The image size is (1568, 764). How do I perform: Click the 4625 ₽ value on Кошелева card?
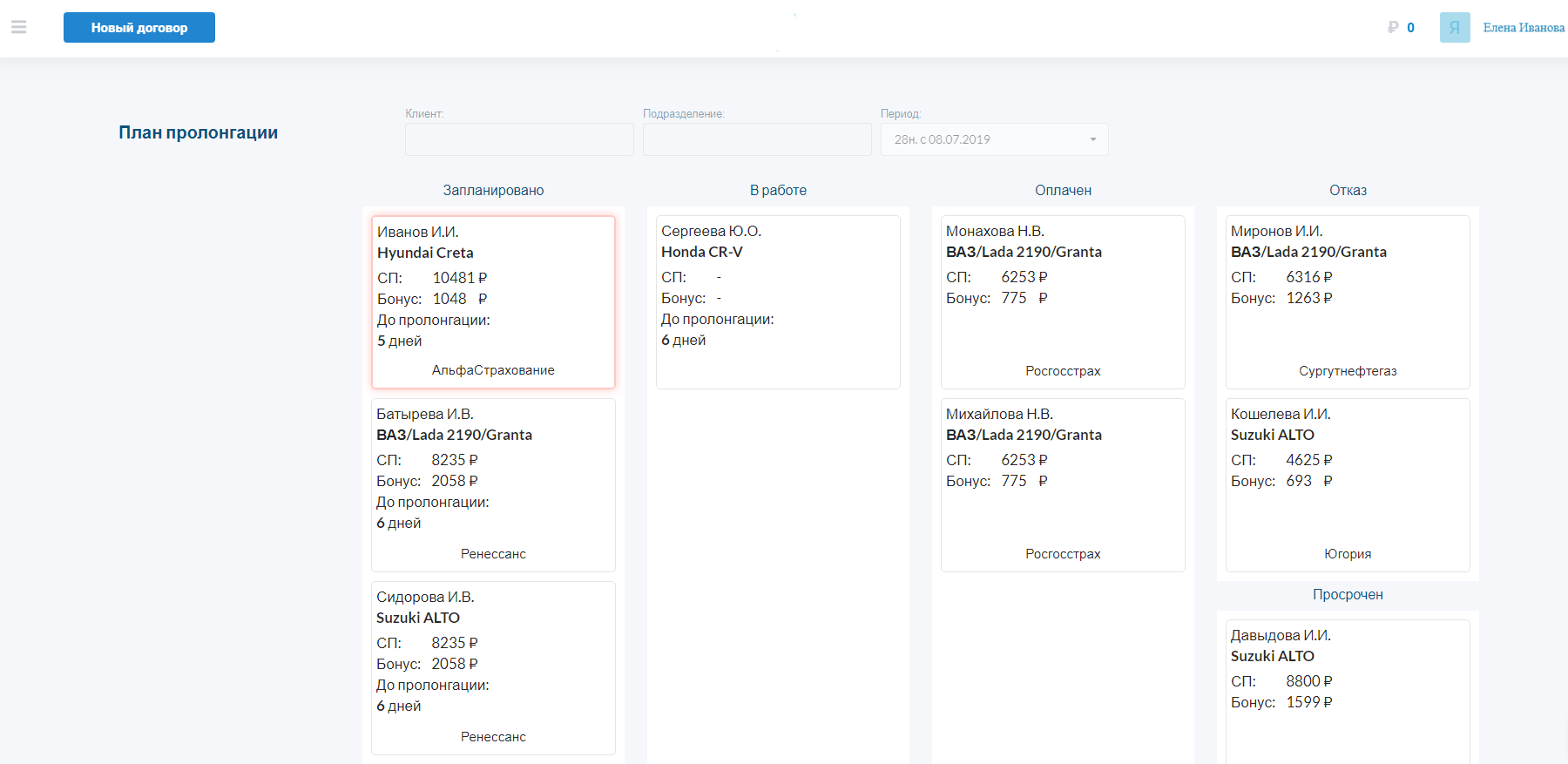click(1309, 460)
